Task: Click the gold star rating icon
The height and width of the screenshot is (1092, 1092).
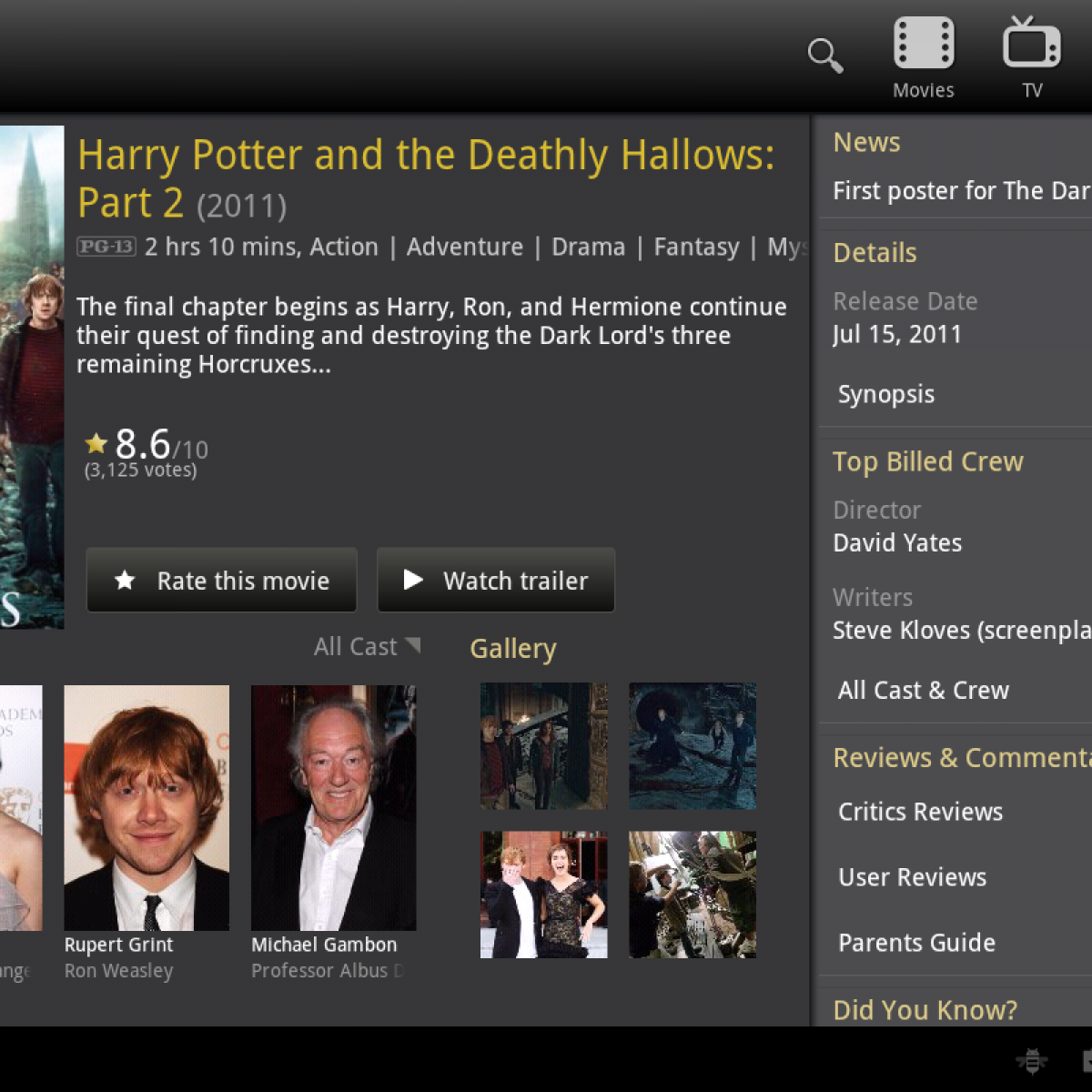Action: point(96,443)
